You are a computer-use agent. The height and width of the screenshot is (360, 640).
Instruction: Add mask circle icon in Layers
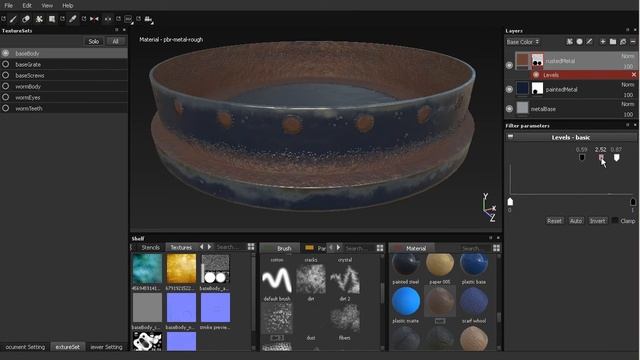(579, 42)
